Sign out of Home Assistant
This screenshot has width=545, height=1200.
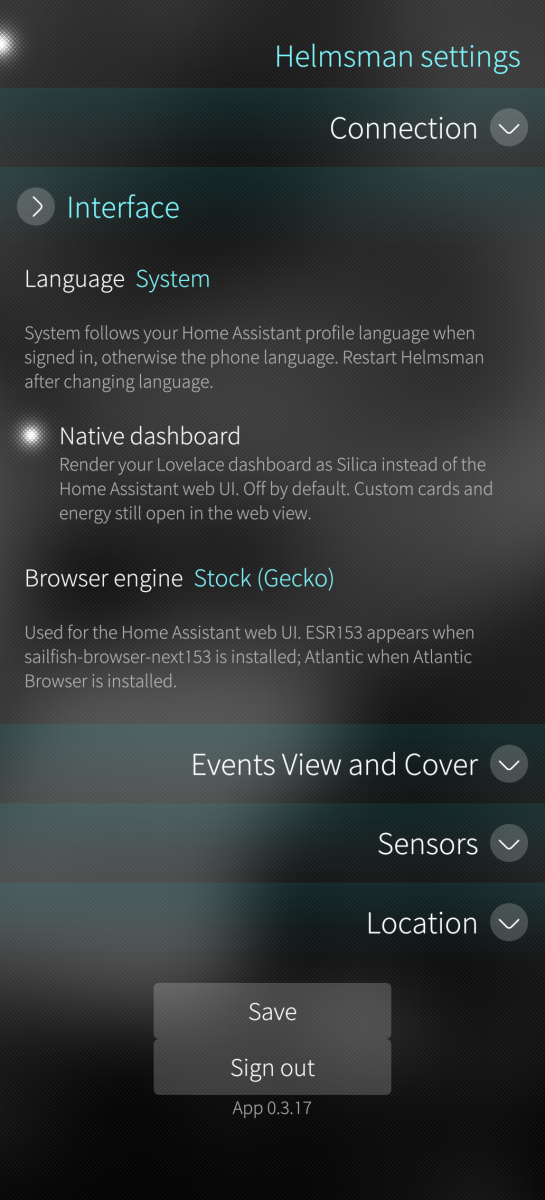click(x=272, y=1067)
